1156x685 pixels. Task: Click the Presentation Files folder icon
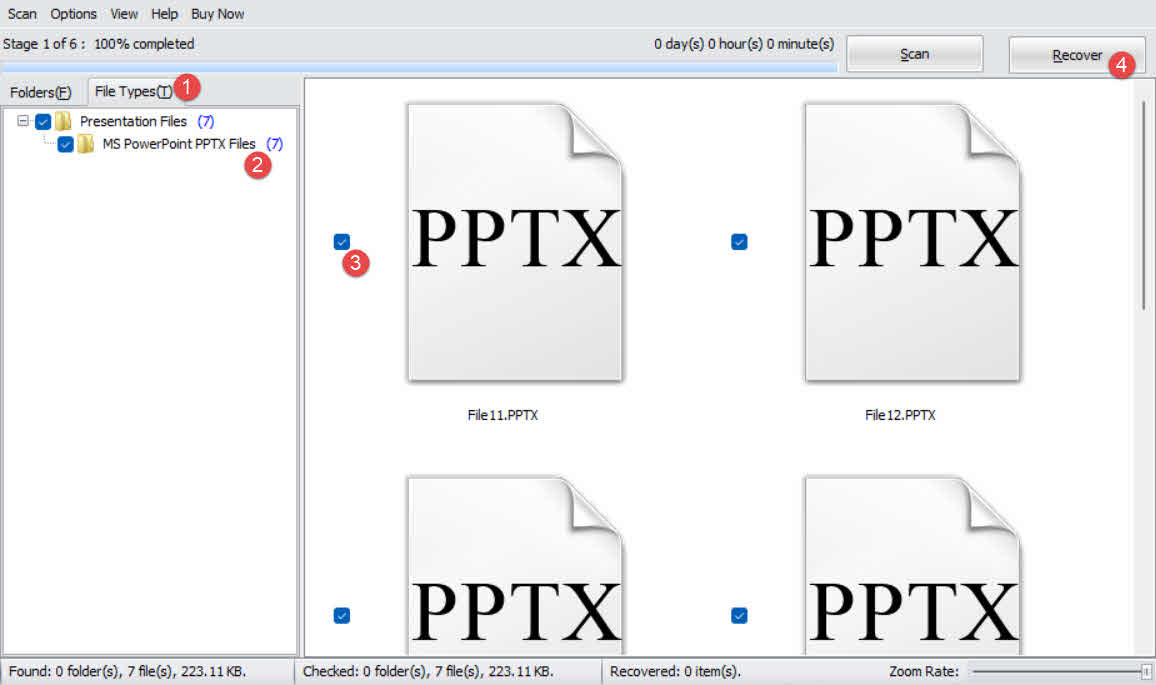63,121
